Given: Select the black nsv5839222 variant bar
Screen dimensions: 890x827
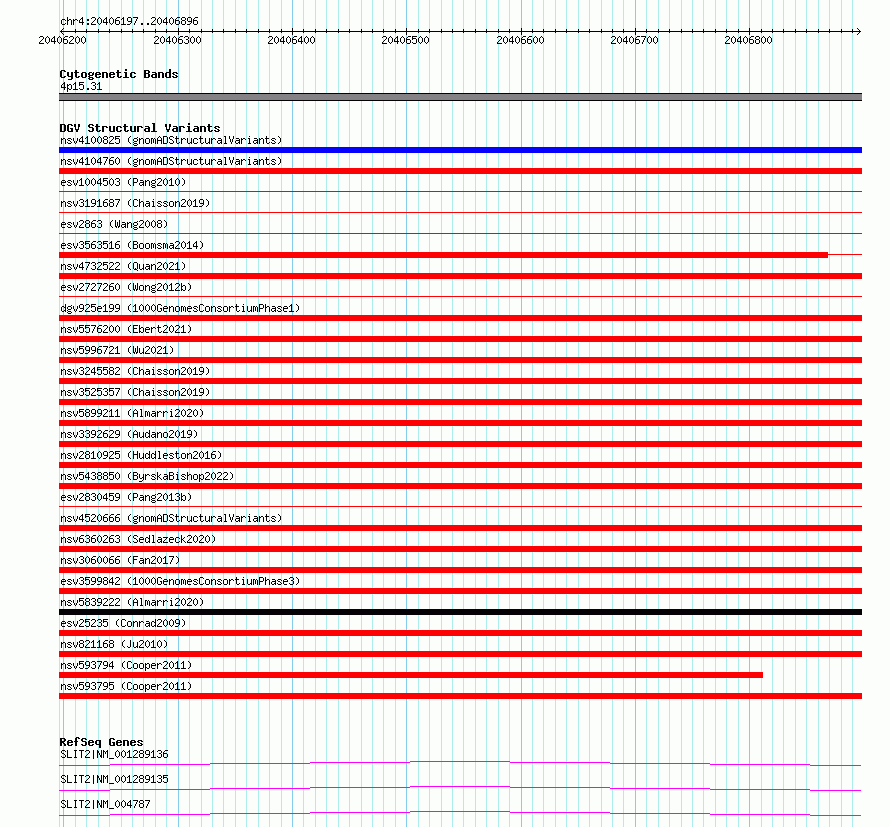Looking at the screenshot, I should click(x=460, y=612).
